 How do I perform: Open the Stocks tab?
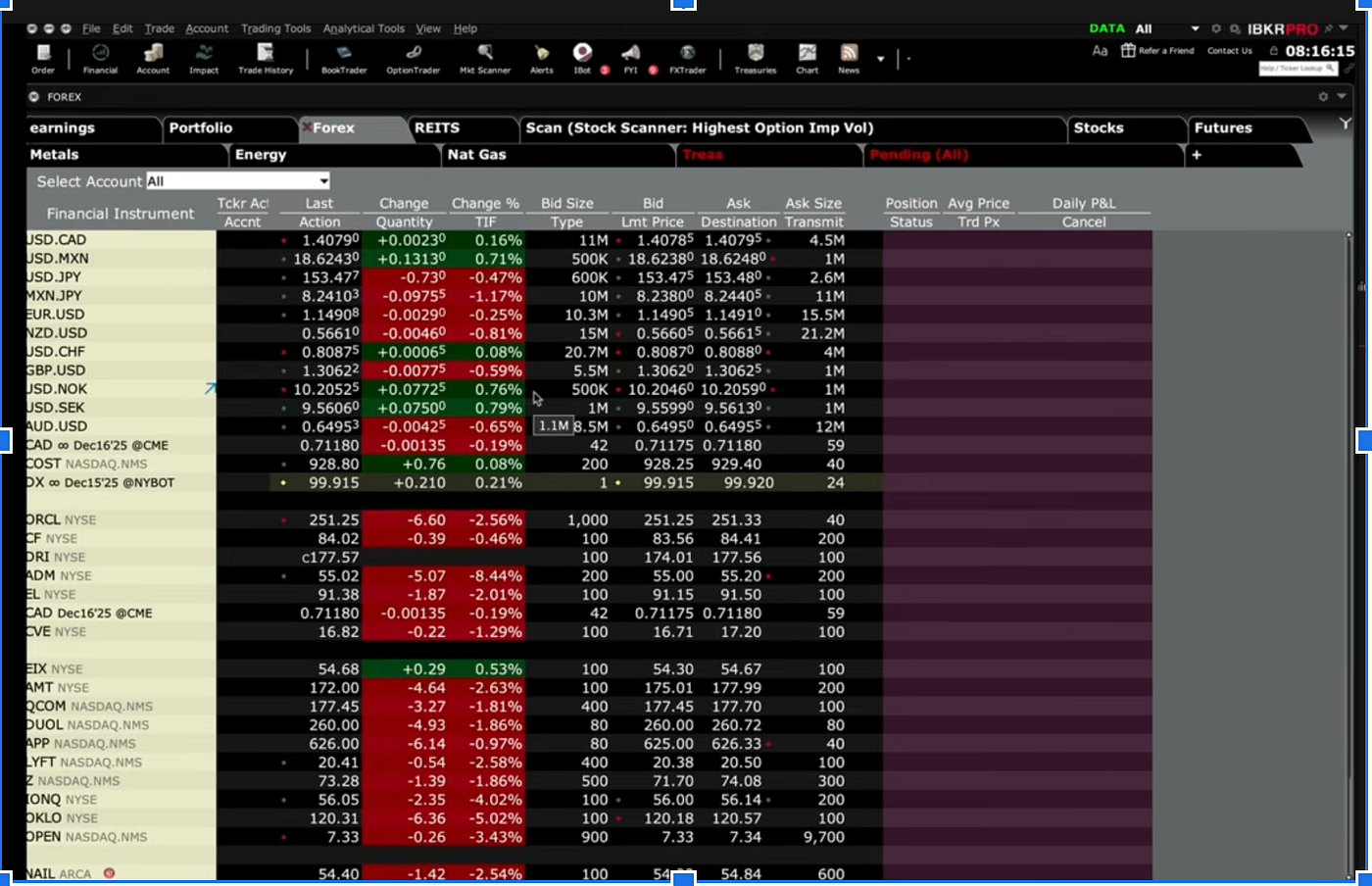click(x=1125, y=128)
